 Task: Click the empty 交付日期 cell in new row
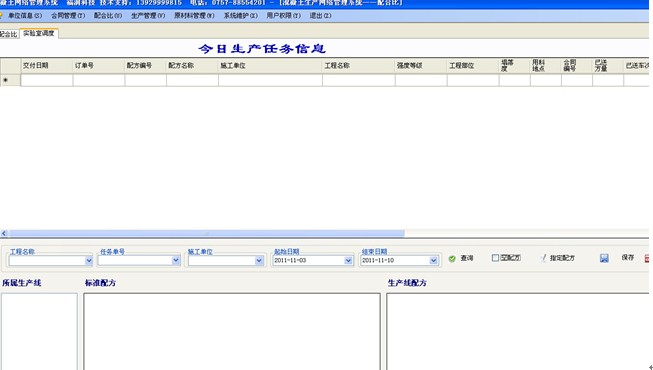[x=47, y=80]
